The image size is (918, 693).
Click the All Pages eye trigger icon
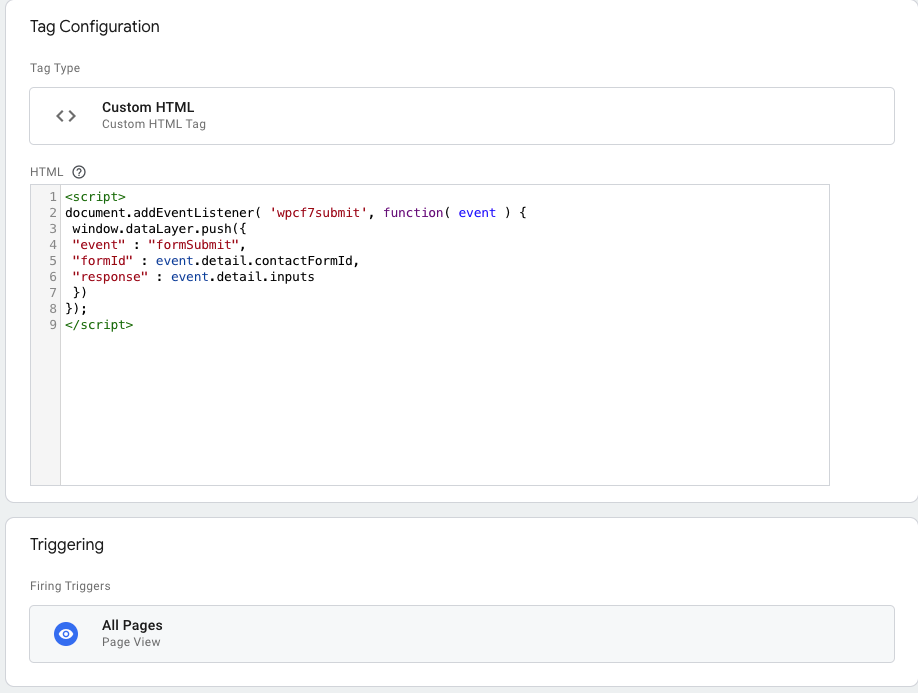tap(66, 634)
